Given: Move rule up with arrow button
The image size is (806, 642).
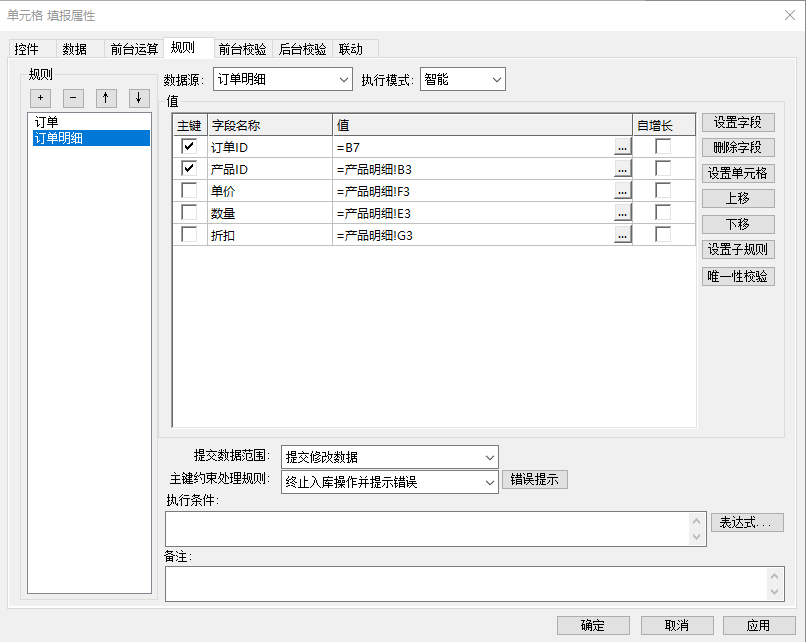Looking at the screenshot, I should (x=106, y=98).
